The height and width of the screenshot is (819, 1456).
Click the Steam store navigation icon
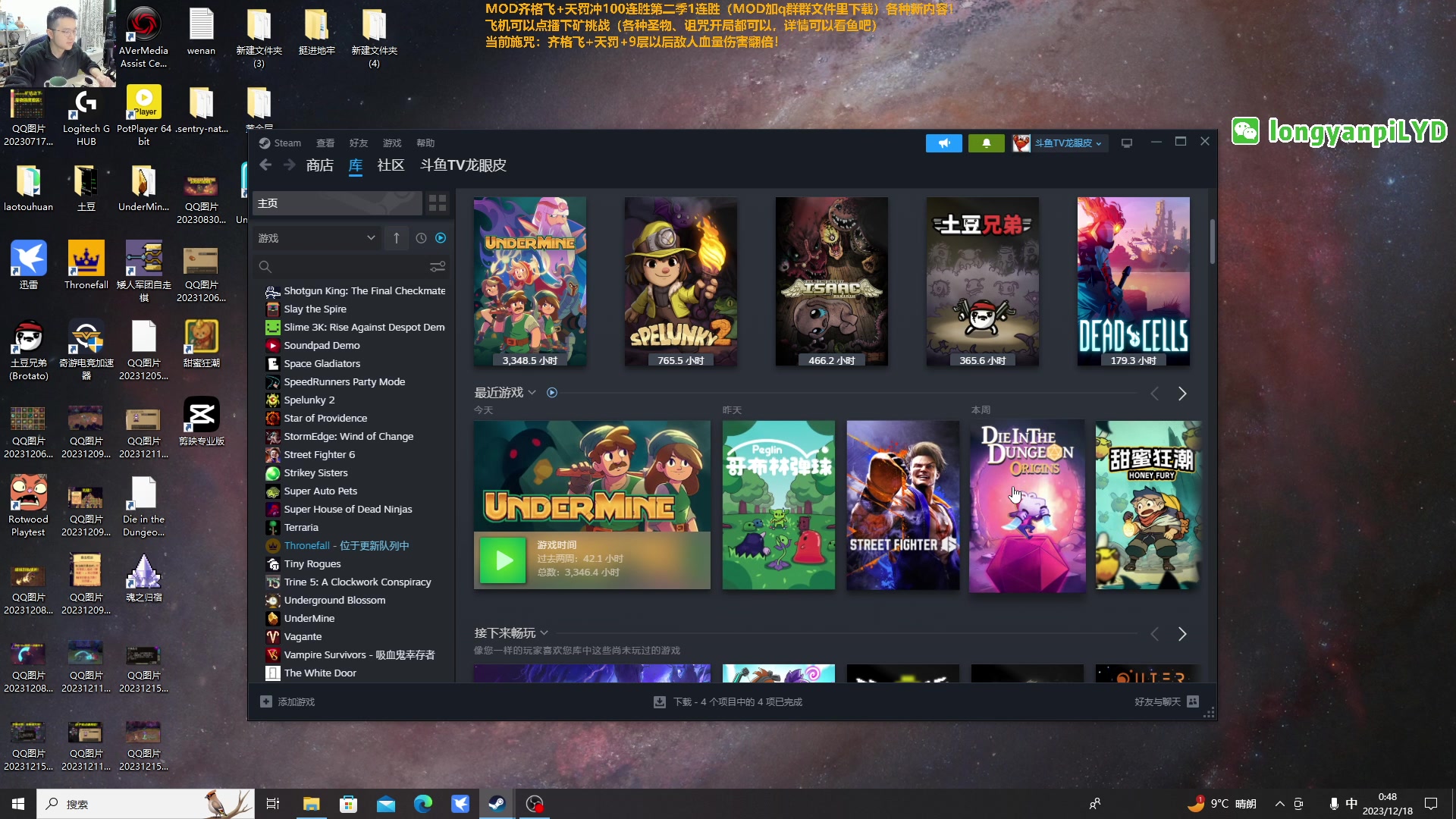tap(319, 165)
